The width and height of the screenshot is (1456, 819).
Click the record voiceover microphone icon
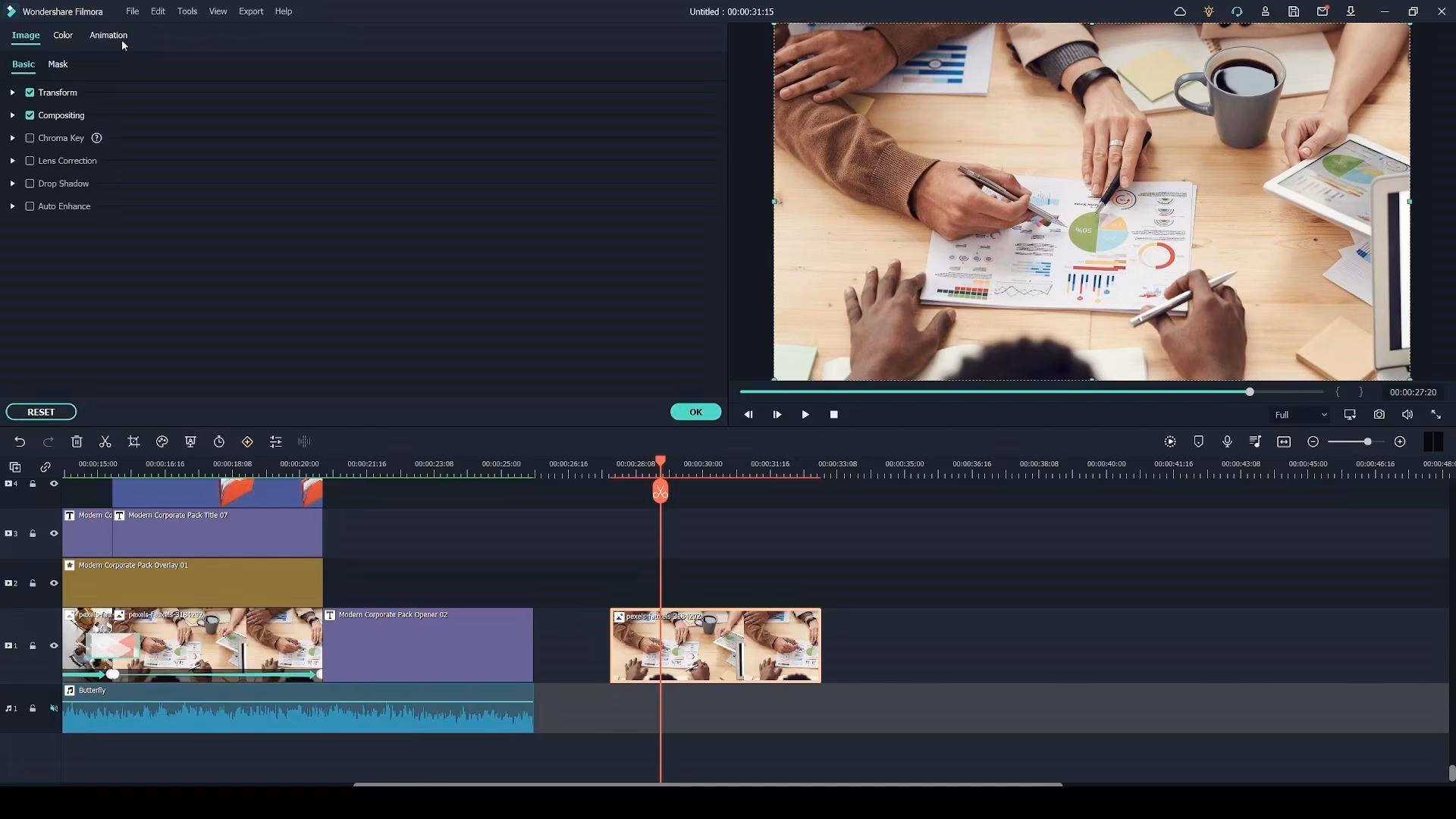[1227, 441]
